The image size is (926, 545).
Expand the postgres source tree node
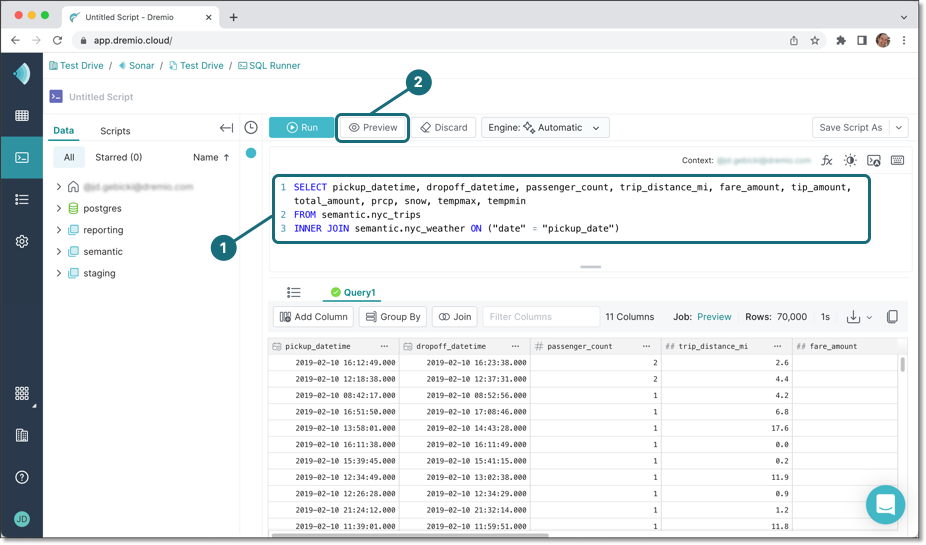coord(59,209)
